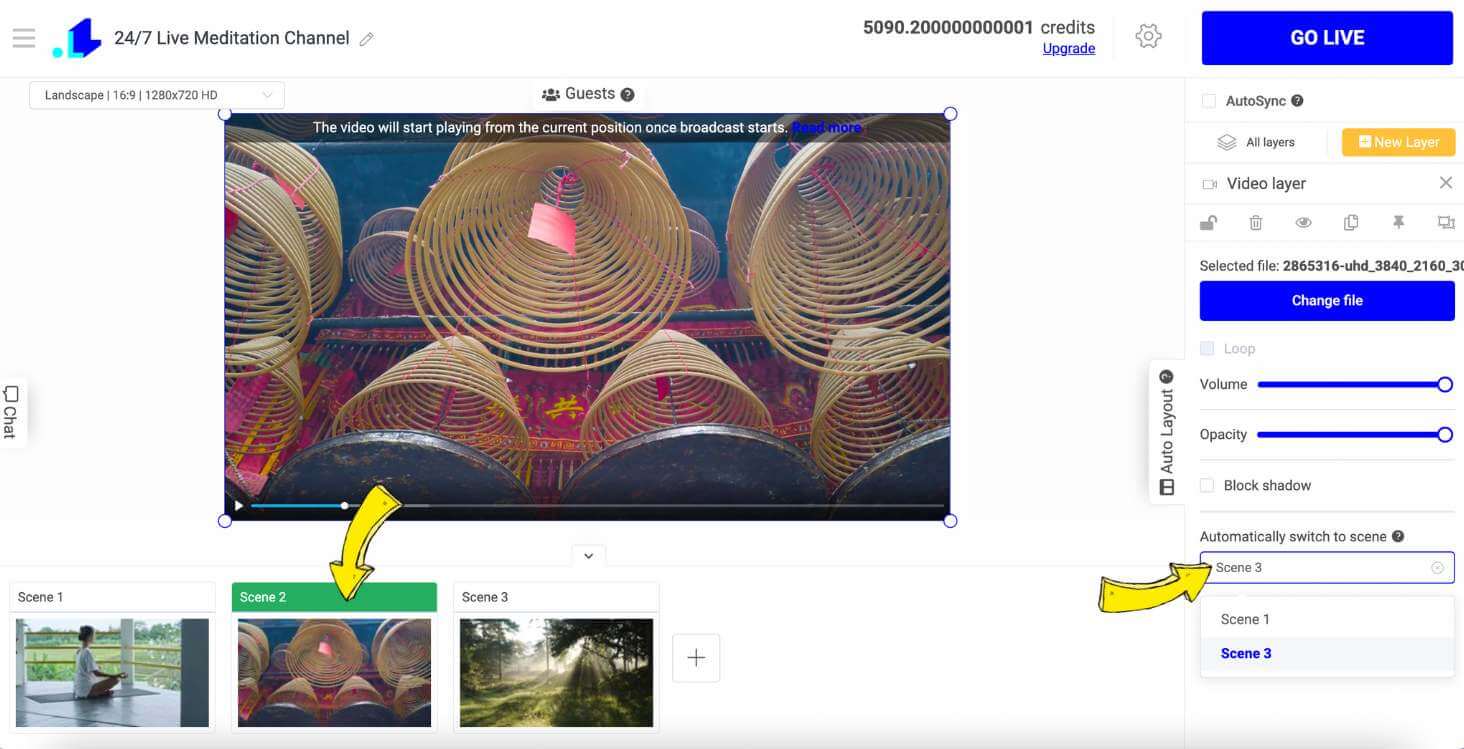Click the Guests help question mark

click(627, 94)
